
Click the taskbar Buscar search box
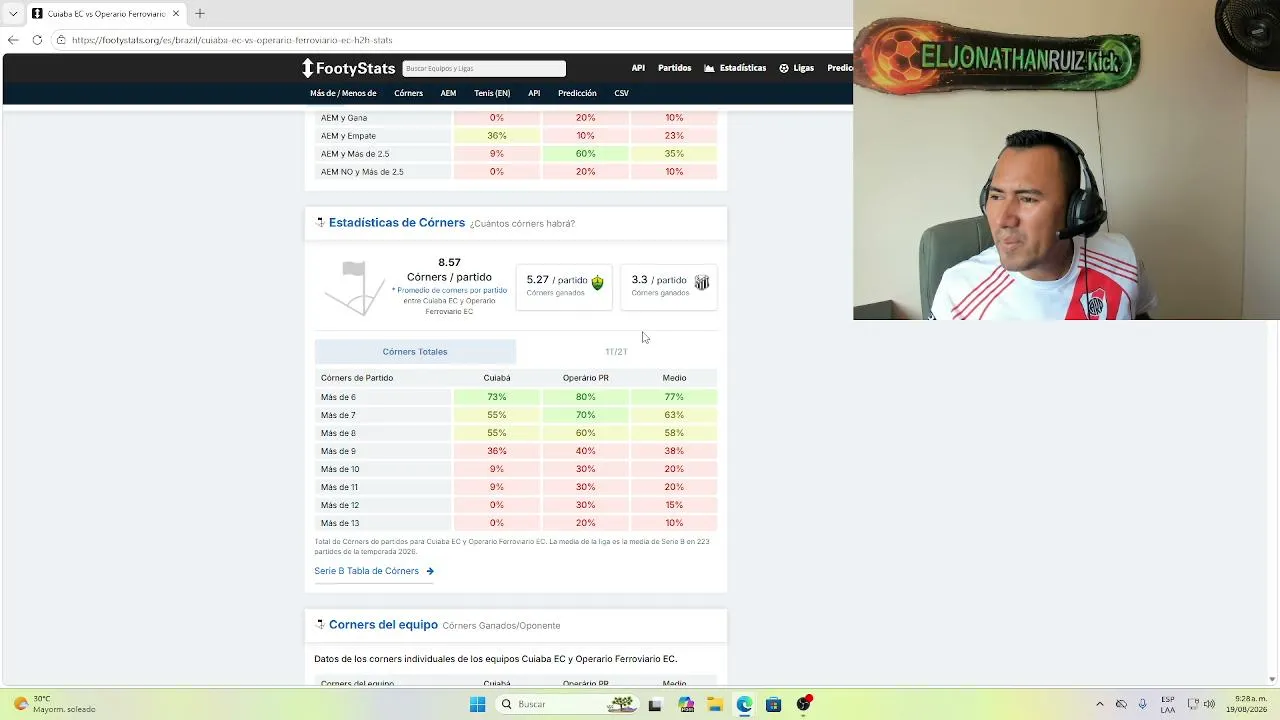(x=567, y=704)
